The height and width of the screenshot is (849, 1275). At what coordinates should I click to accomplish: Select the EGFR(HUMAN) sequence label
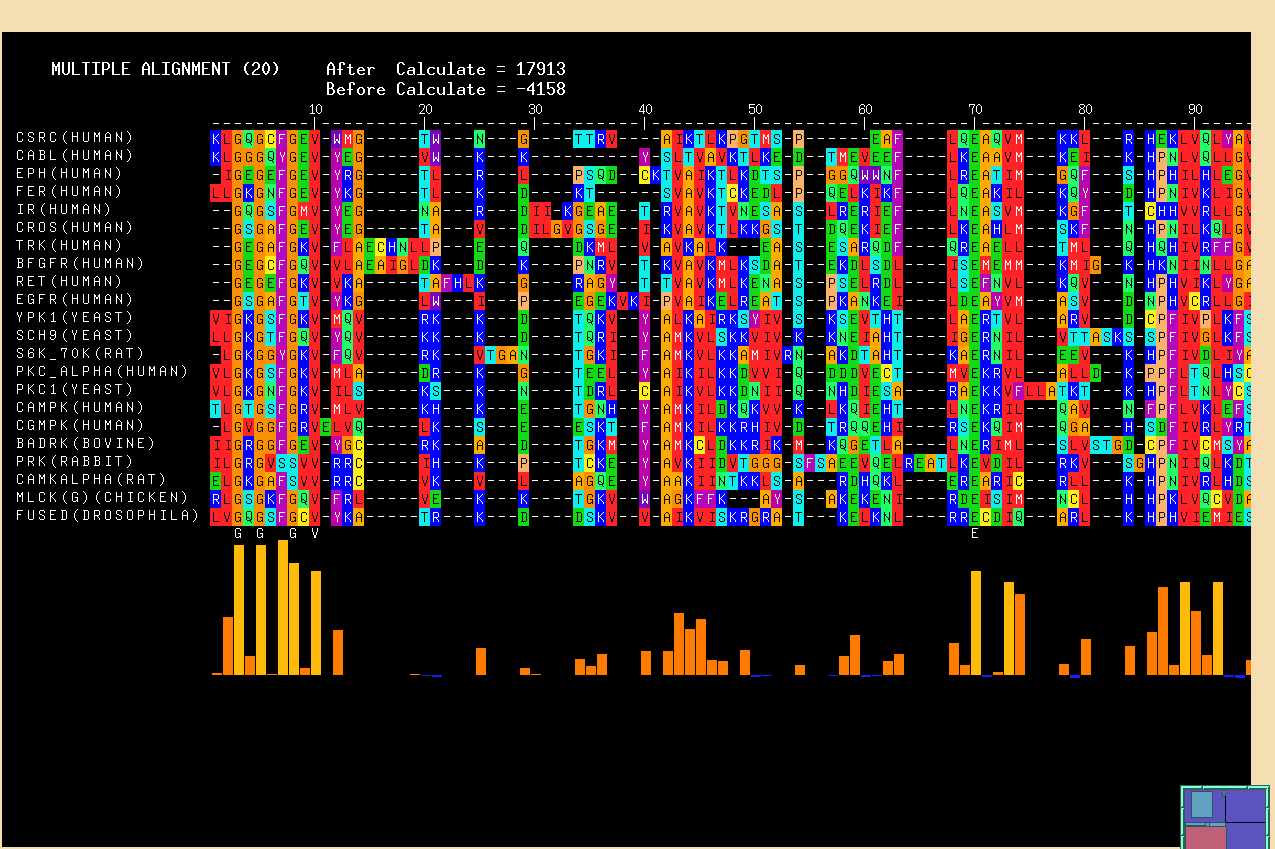[x=74, y=300]
